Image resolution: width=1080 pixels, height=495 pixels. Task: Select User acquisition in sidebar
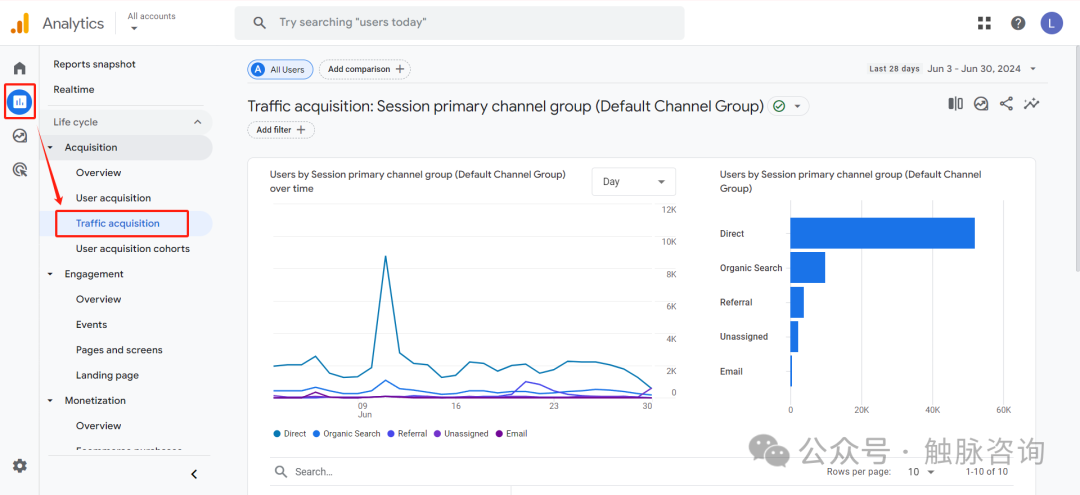point(113,198)
